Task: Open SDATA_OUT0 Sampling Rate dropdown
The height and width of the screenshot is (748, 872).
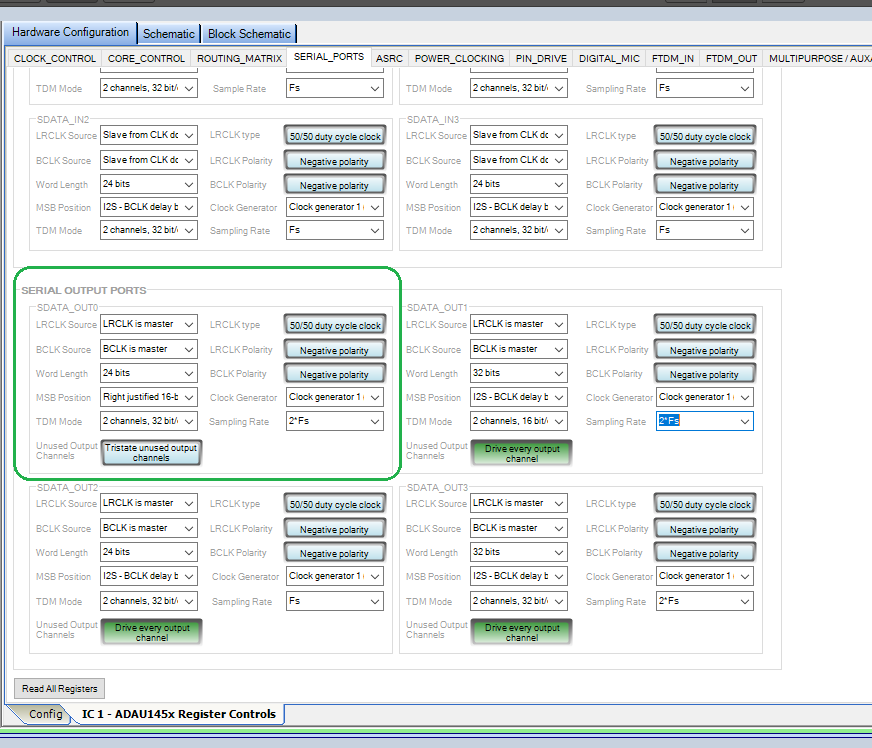Action: 335,421
